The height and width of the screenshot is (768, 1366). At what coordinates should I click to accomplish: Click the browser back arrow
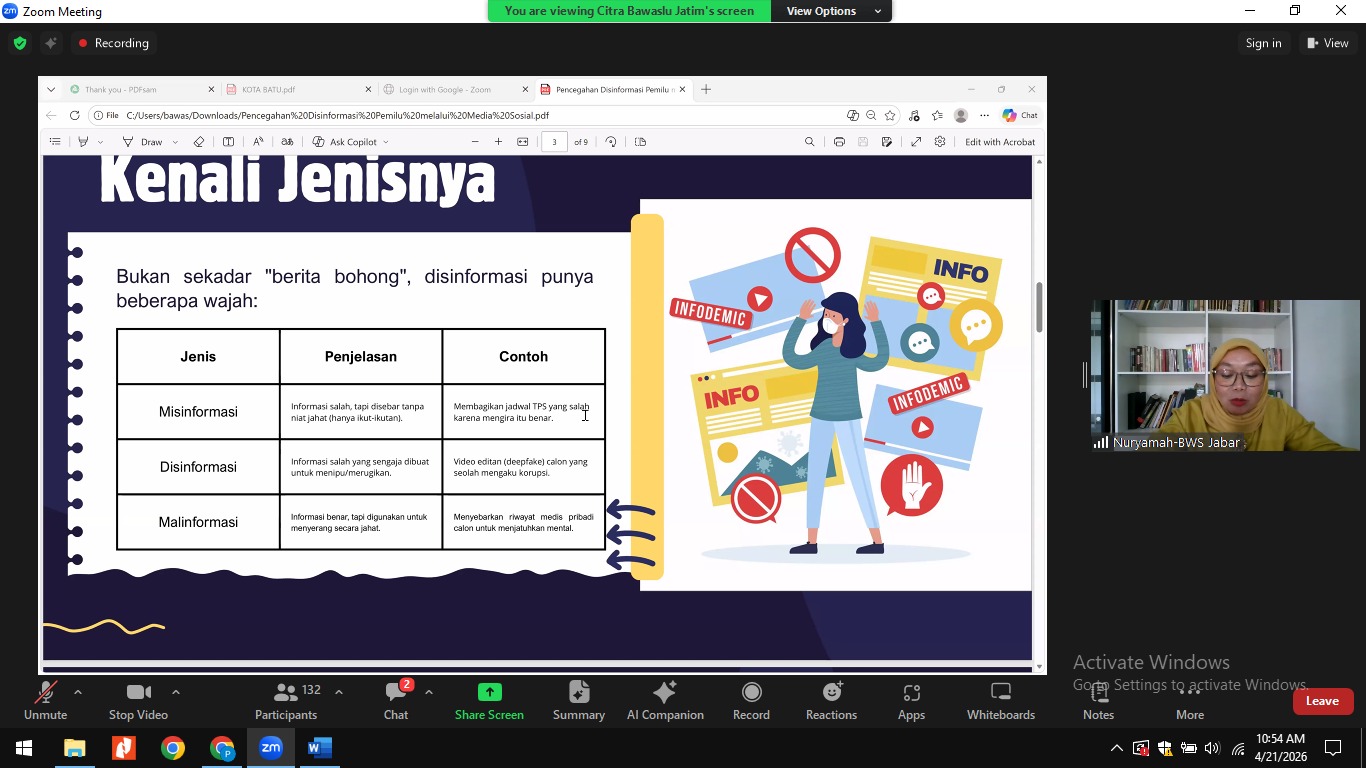(x=52, y=115)
